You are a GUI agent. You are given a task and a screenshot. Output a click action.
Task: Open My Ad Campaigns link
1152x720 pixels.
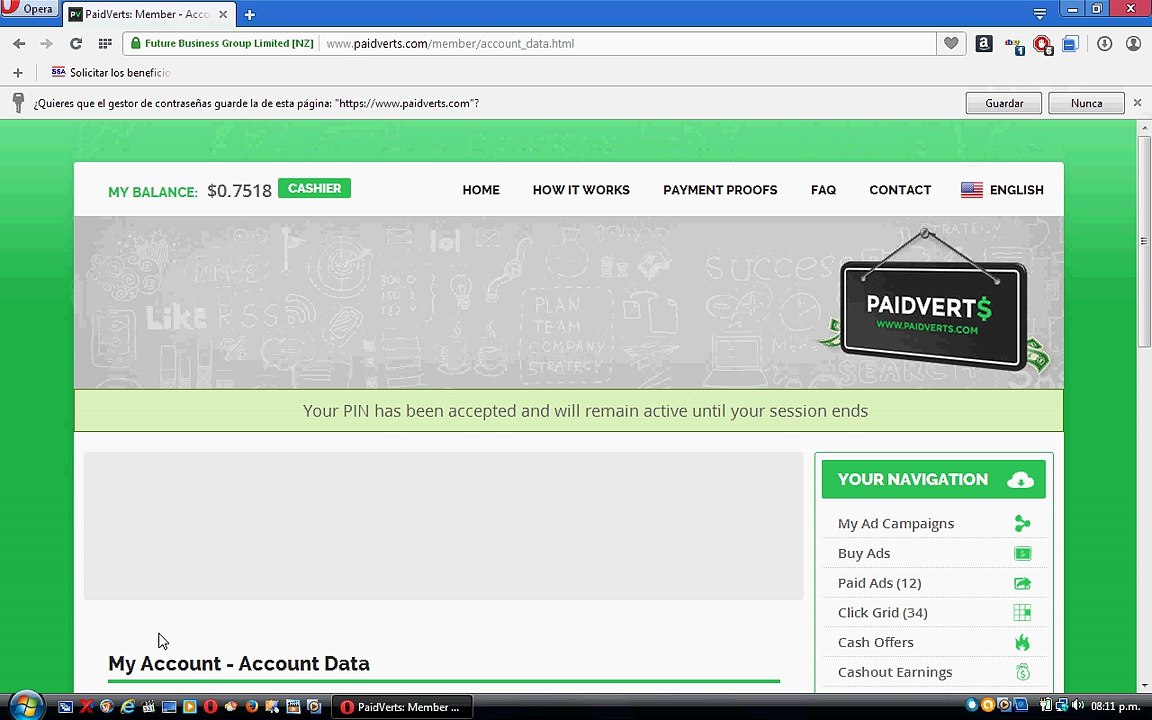coord(896,524)
